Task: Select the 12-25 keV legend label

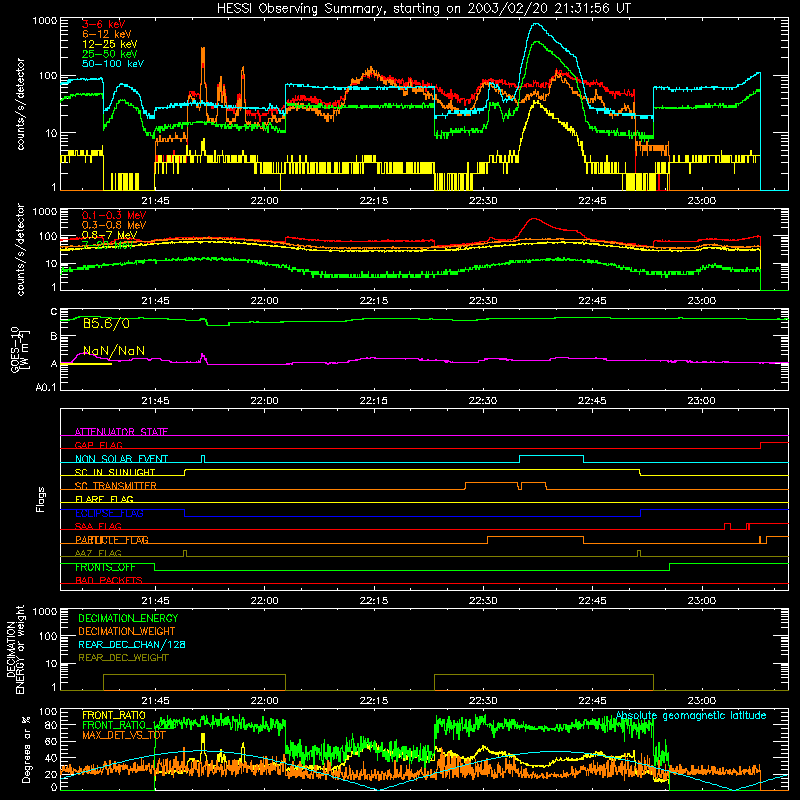Action: [x=110, y=44]
